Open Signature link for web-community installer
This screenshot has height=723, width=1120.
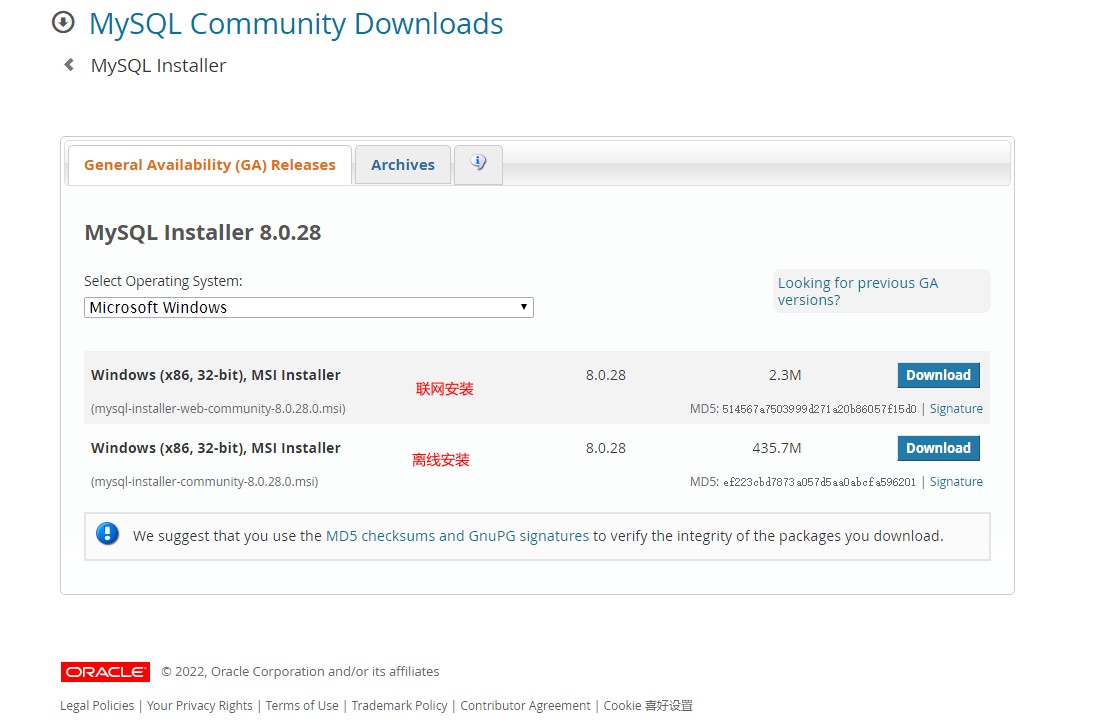pos(956,409)
